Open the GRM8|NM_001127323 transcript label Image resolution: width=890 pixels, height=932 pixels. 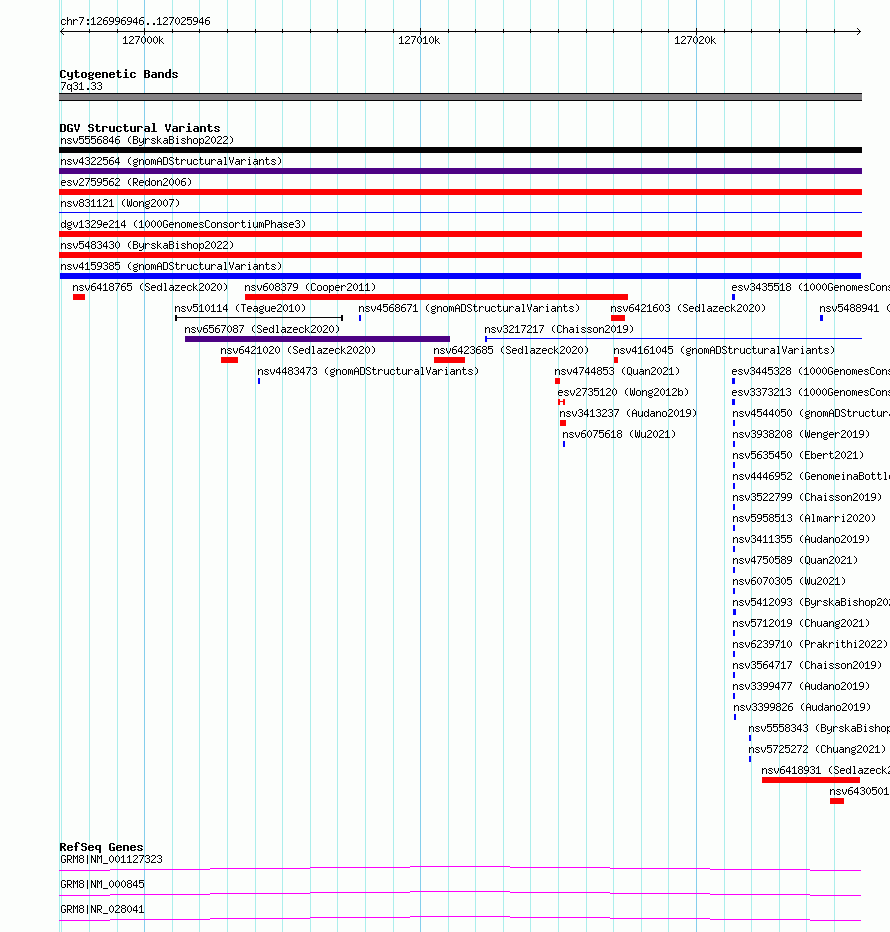point(111,859)
